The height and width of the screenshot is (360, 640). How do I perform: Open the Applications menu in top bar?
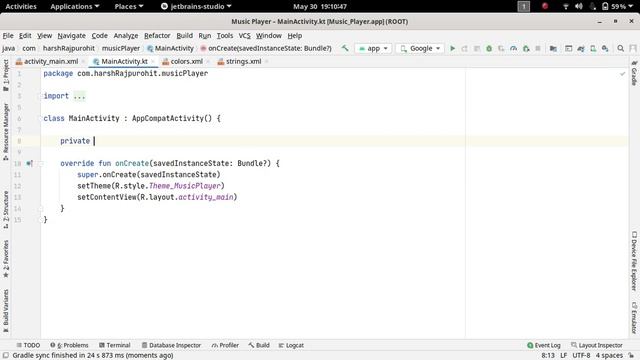[x=75, y=6]
